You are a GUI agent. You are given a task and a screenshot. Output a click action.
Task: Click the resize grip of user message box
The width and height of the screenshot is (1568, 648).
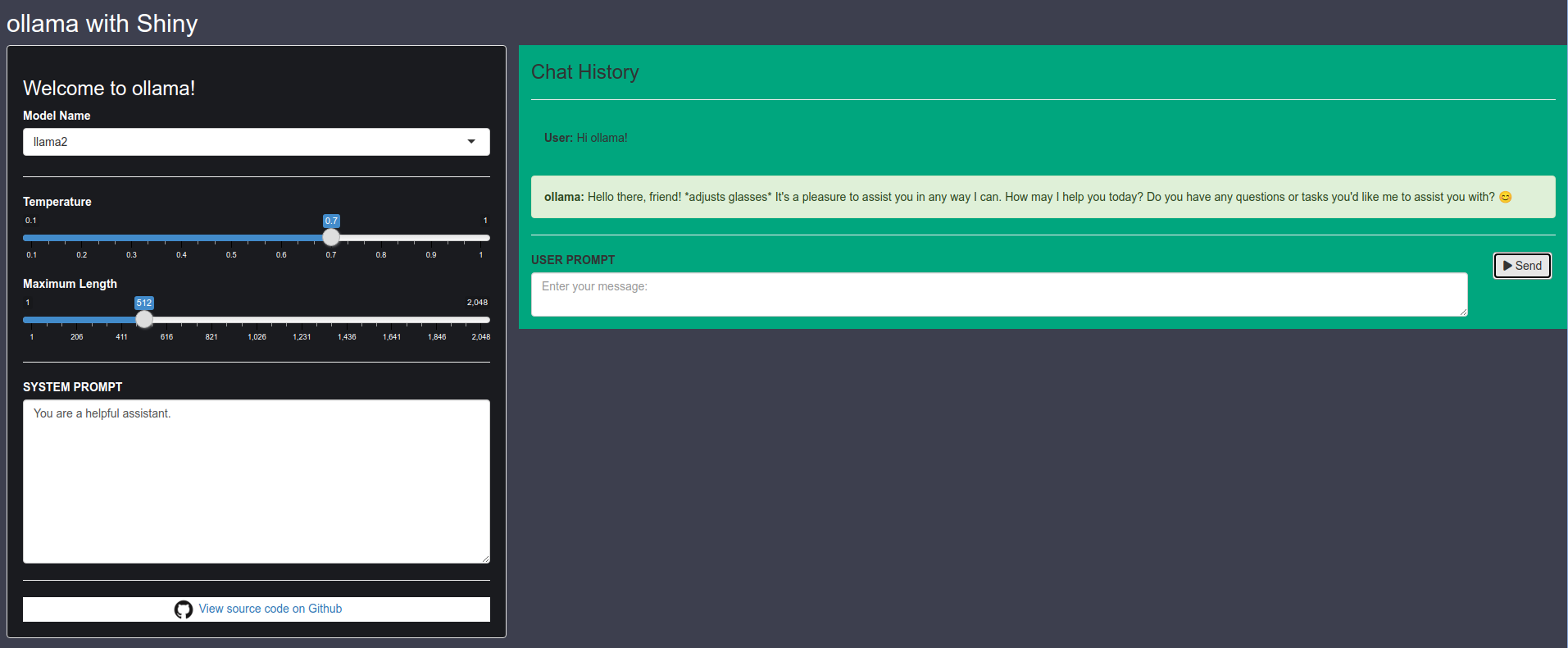pyautogui.click(x=1463, y=312)
